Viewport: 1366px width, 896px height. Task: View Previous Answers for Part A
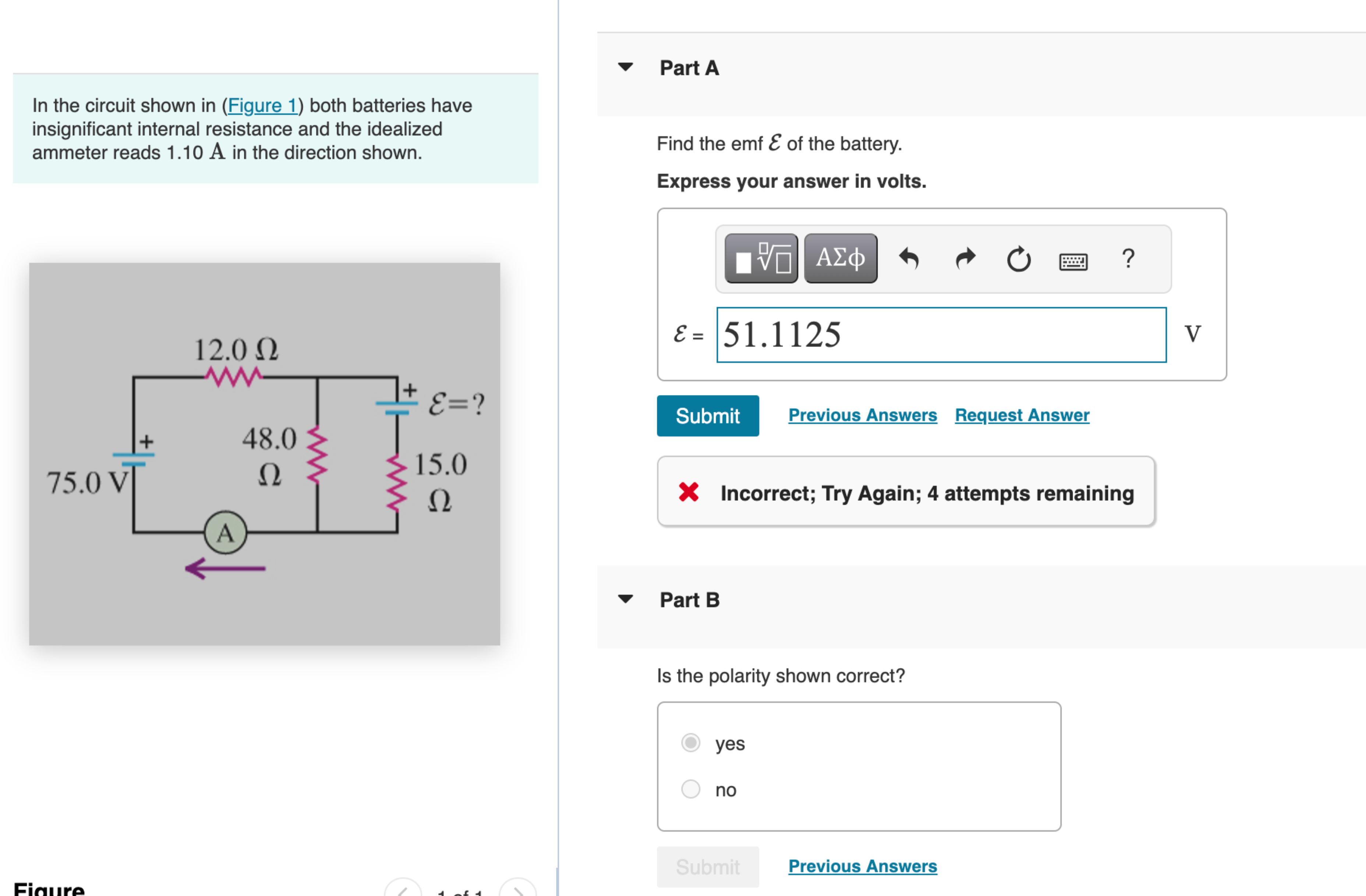click(x=861, y=415)
